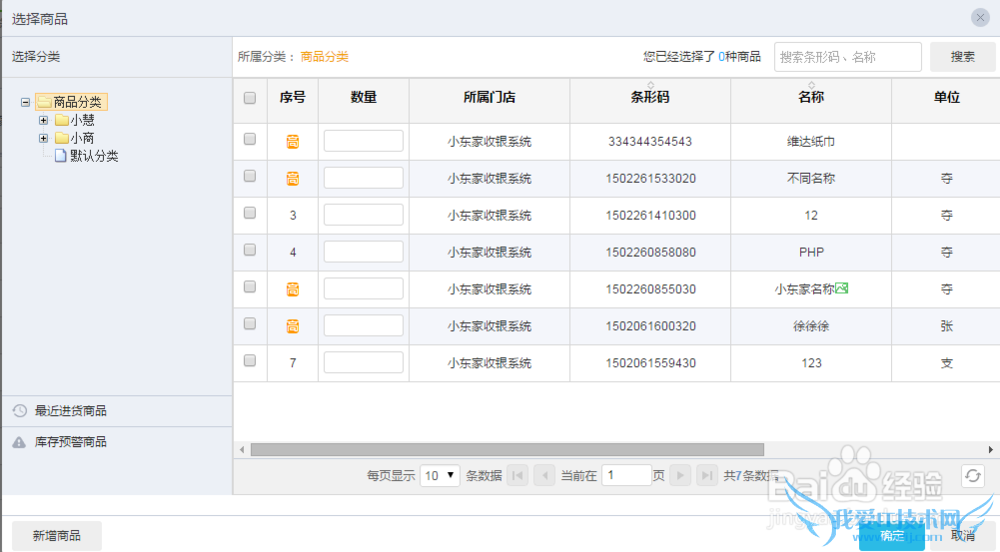1000x552 pixels.
Task: Expand the 小慧 category folder
Action: pyautogui.click(x=43, y=120)
